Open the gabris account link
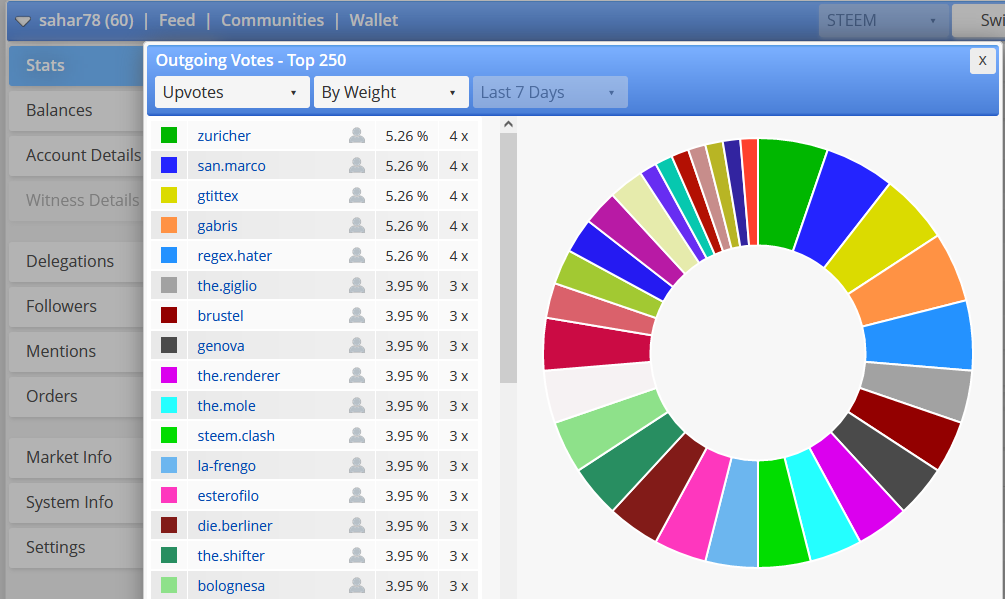Screen dimensions: 1005x599 point(217,226)
